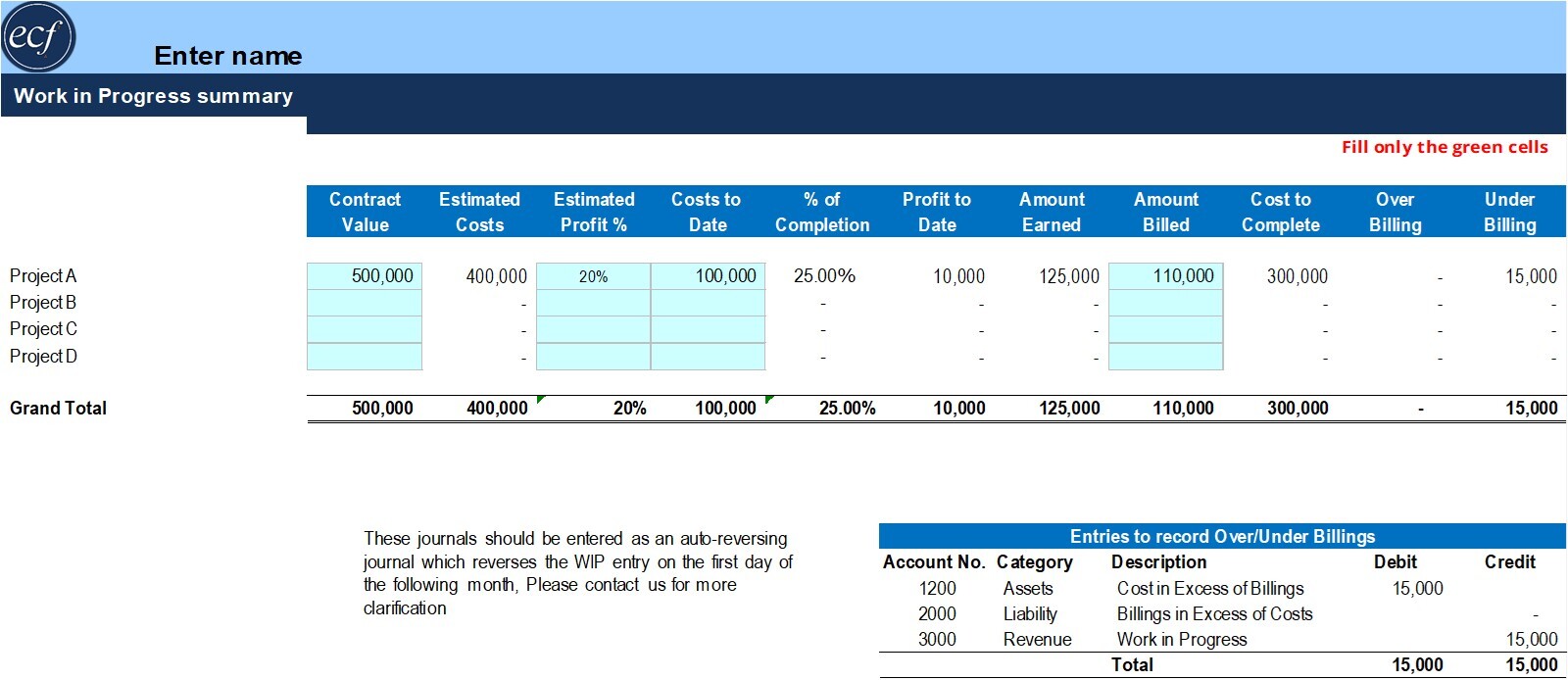Viewport: 1568px width, 680px height.
Task: Select empty Estimated Profit % cell for Project D
Action: 594,357
